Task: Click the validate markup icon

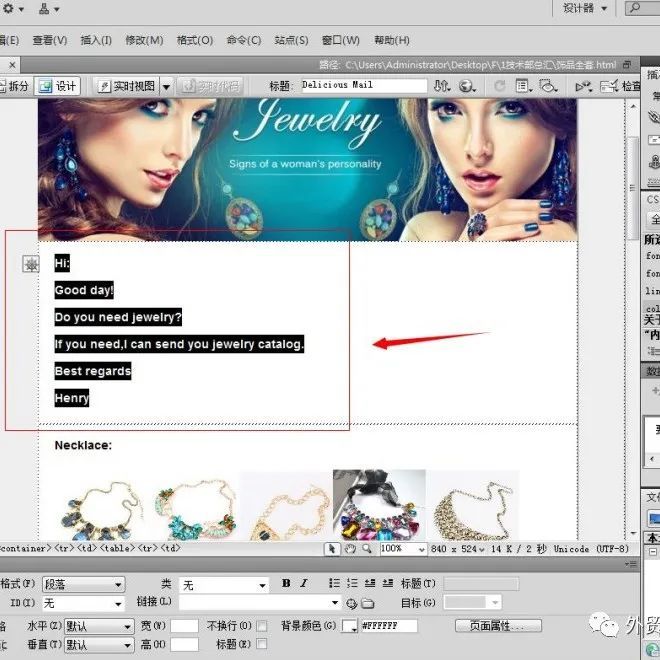Action: tap(584, 87)
